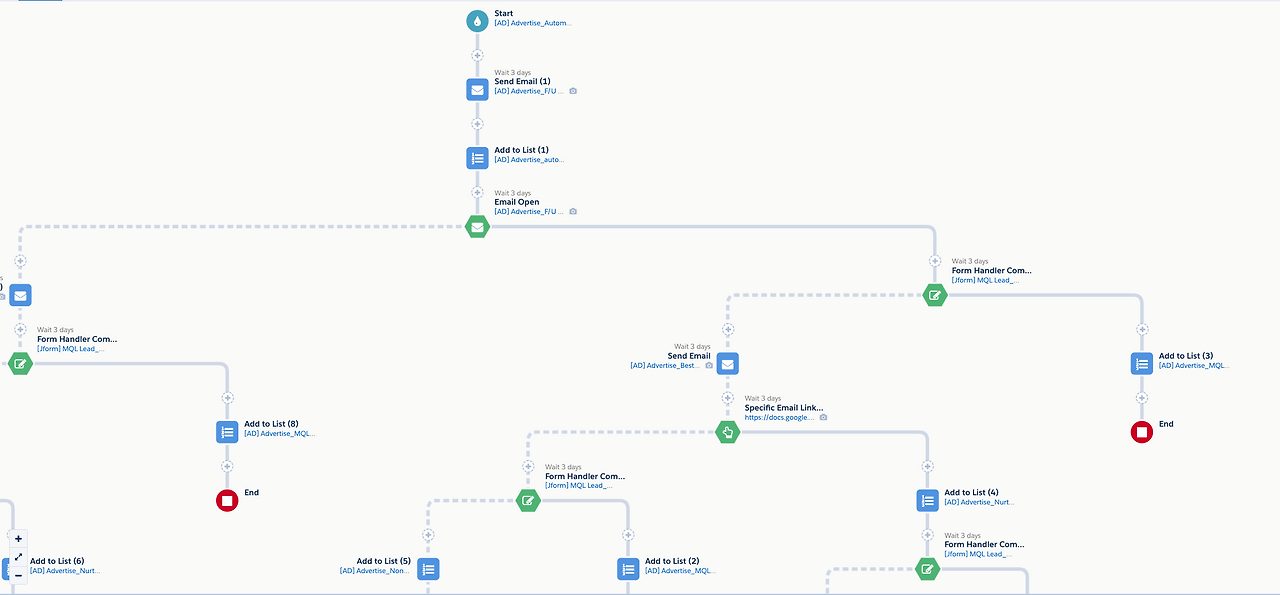Open the [AD] Advertise_MQL link under Add to List (8)
The image size is (1280, 595).
click(x=280, y=434)
